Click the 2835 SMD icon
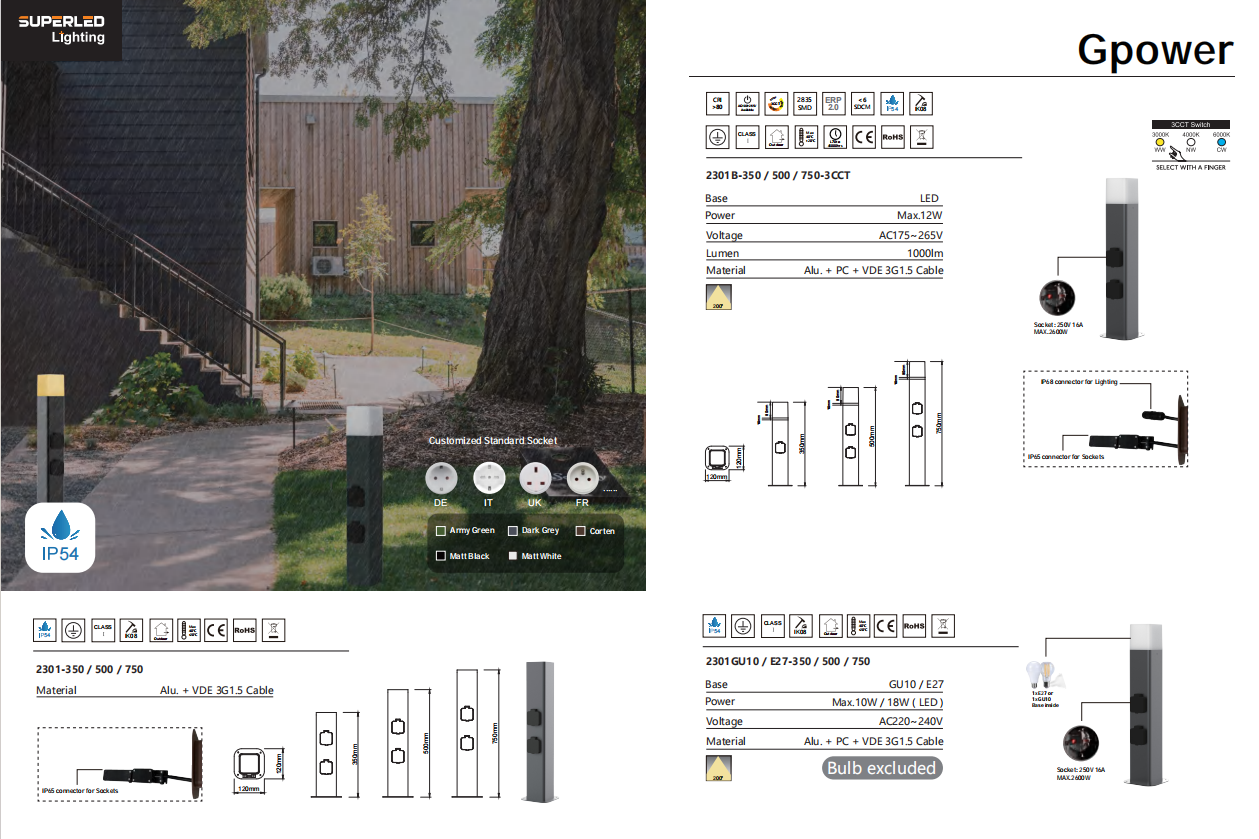Screen dimensions: 1259x839 (x=804, y=103)
